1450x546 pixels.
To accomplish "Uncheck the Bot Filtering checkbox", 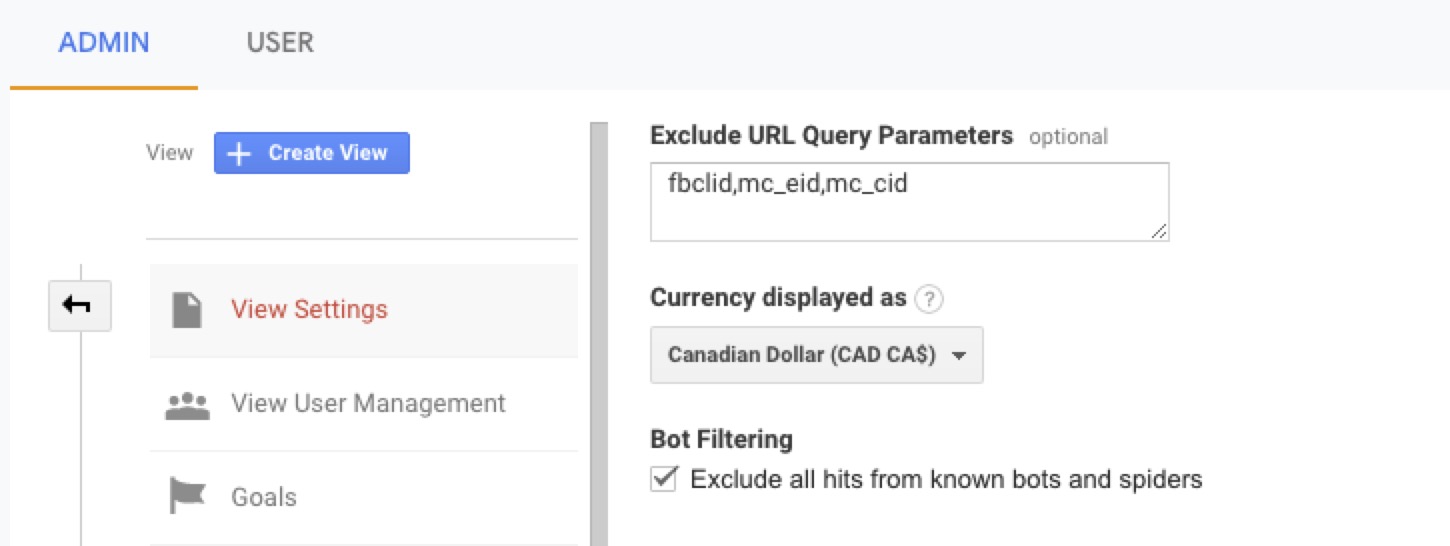I will (664, 479).
